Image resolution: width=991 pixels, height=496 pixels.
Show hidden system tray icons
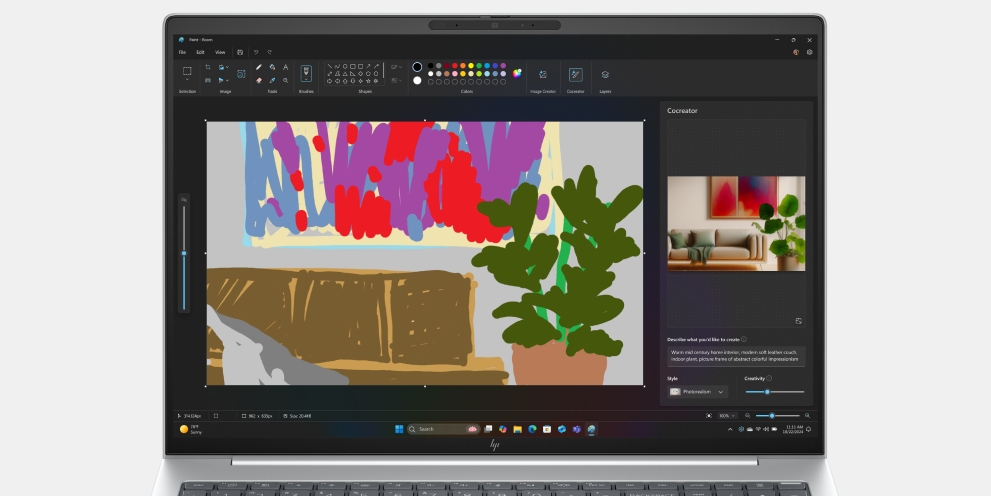coord(731,429)
